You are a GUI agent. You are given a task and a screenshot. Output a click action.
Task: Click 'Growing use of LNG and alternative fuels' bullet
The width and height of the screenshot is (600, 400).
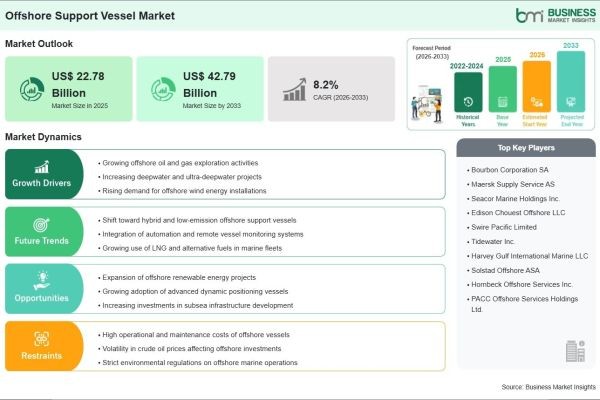click(x=190, y=248)
